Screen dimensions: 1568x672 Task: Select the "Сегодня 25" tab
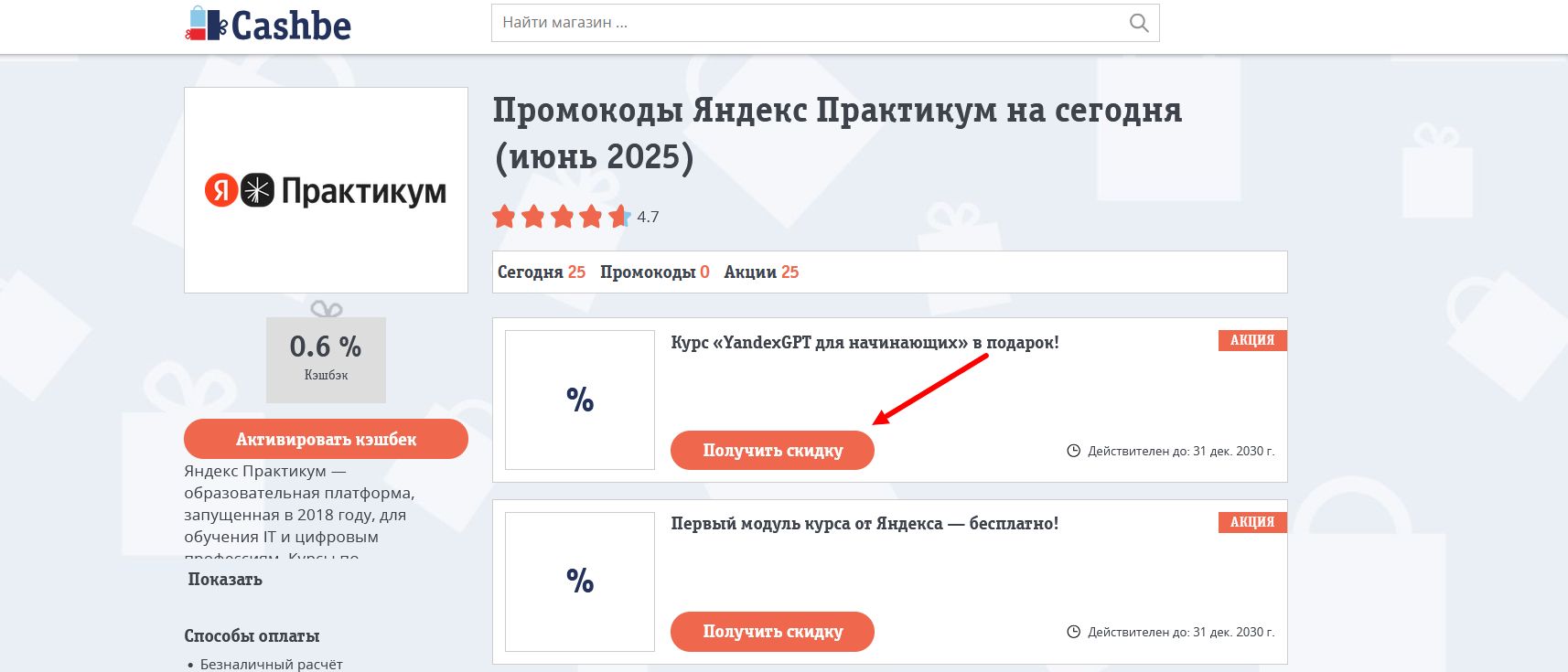pos(542,272)
